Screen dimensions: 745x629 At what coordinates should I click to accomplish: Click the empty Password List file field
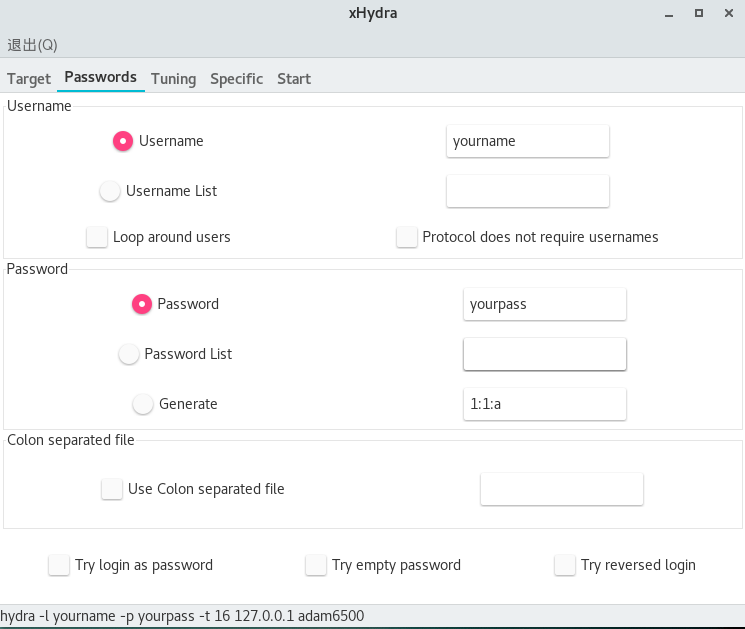[x=544, y=354]
